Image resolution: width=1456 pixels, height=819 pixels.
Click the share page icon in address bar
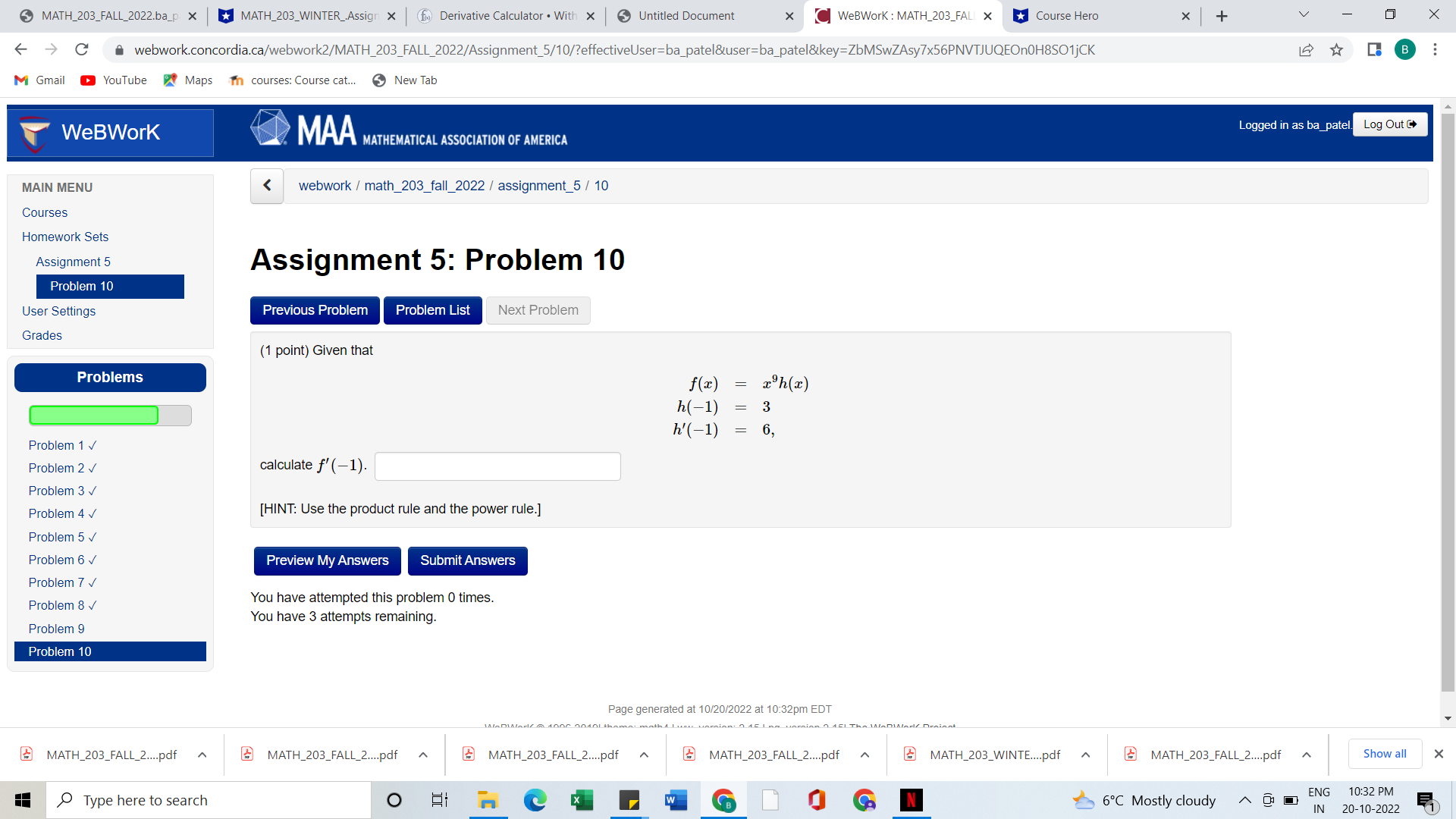tap(1306, 50)
